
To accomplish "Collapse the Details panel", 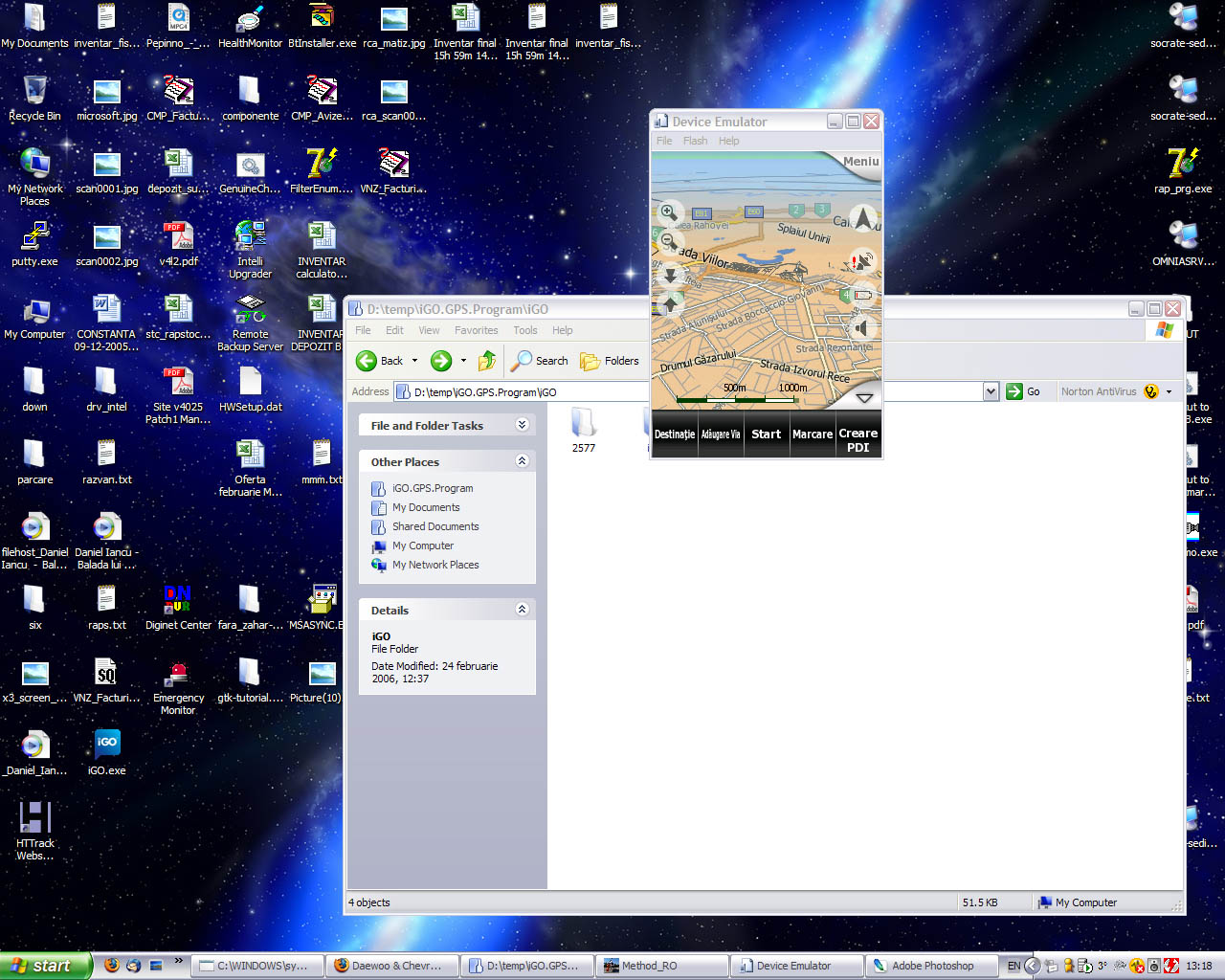I will pyautogui.click(x=522, y=610).
